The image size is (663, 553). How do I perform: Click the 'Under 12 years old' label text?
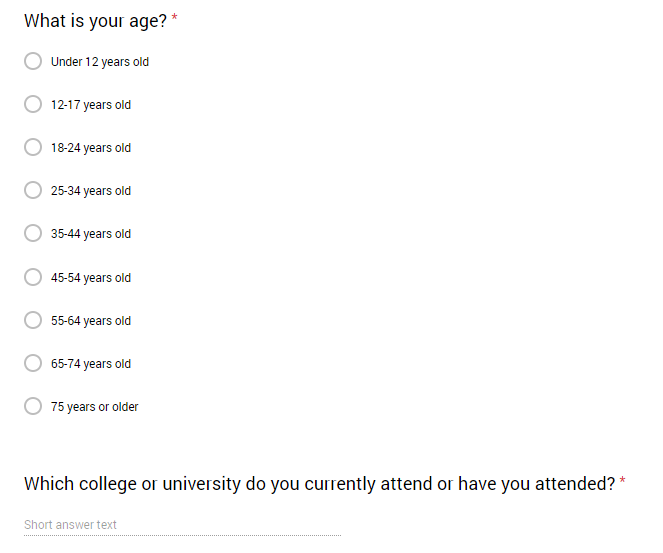click(100, 62)
